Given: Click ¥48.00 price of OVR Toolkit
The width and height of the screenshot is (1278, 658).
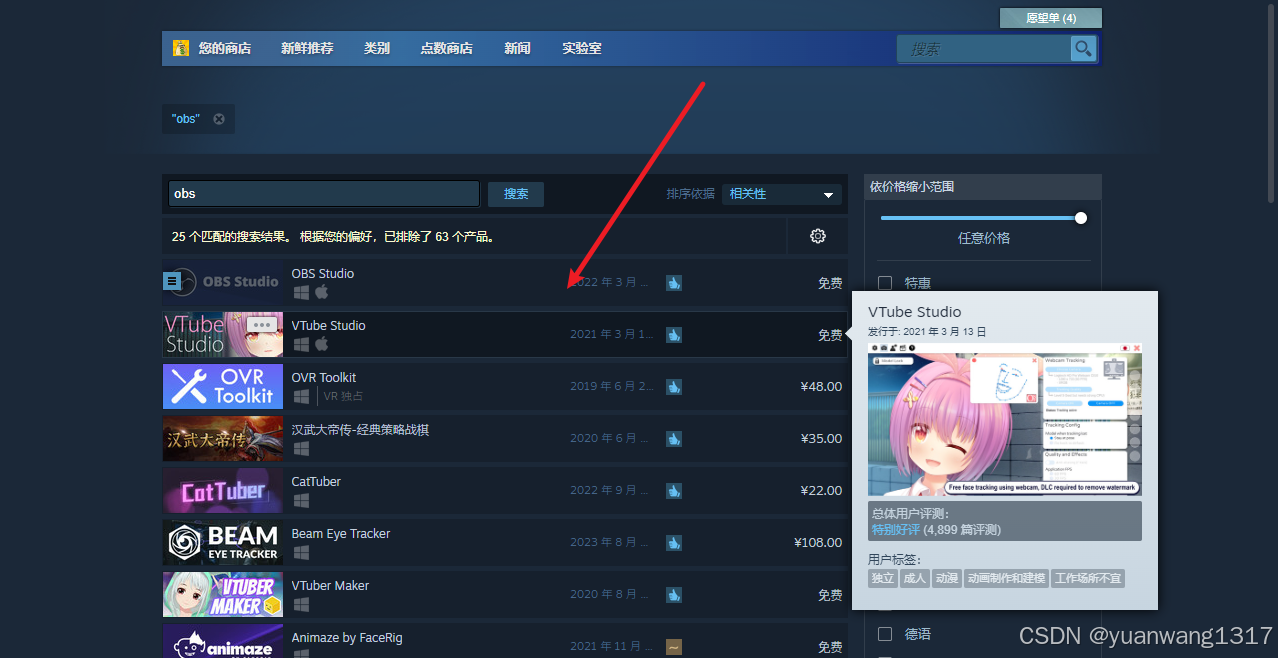Looking at the screenshot, I should [x=822, y=386].
